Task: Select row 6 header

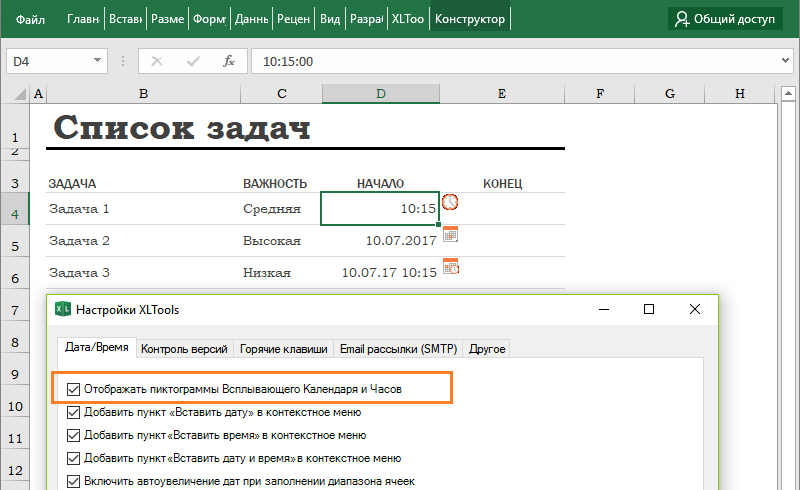Action: [15, 273]
